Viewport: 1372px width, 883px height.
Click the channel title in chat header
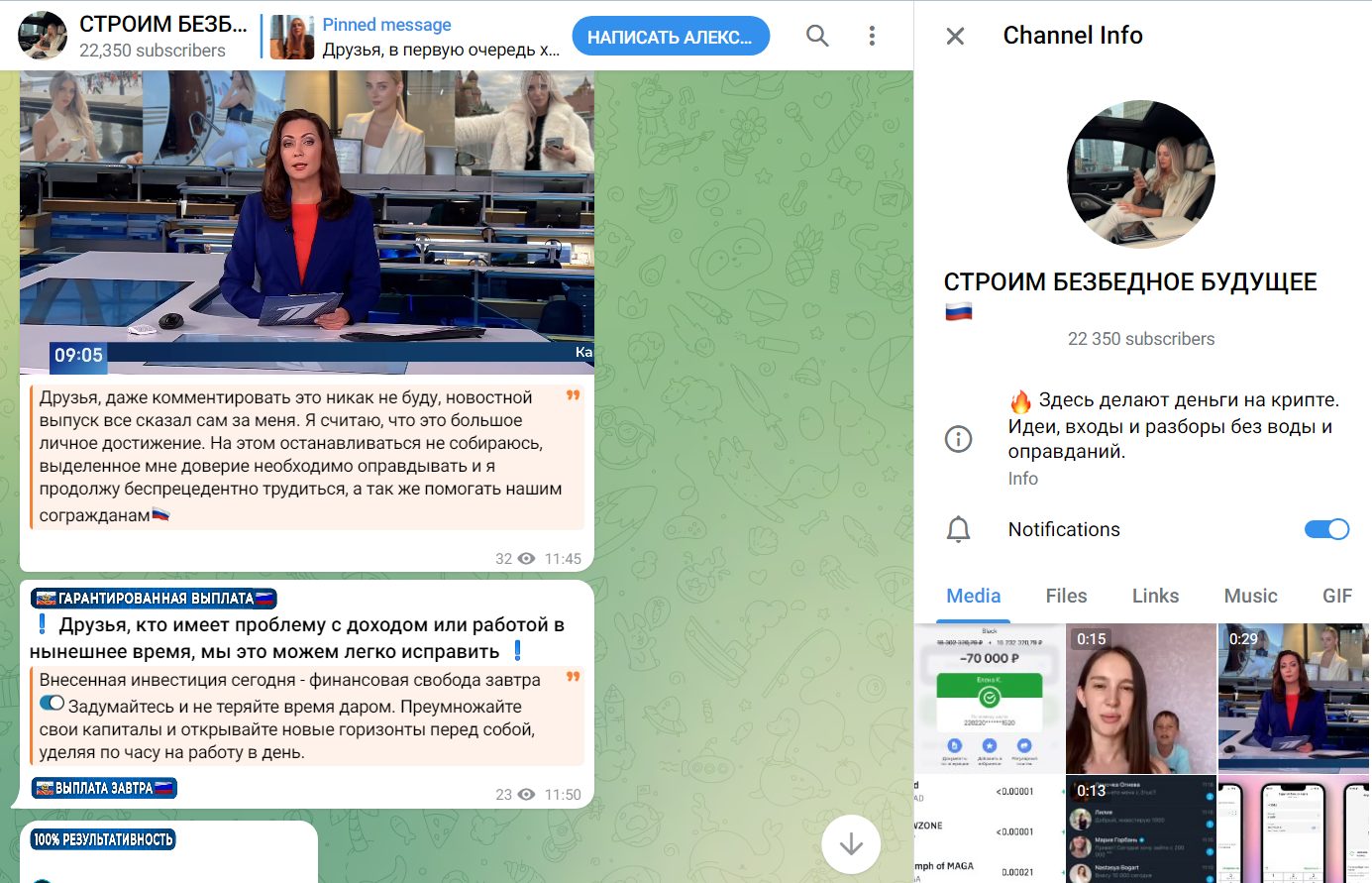click(163, 24)
